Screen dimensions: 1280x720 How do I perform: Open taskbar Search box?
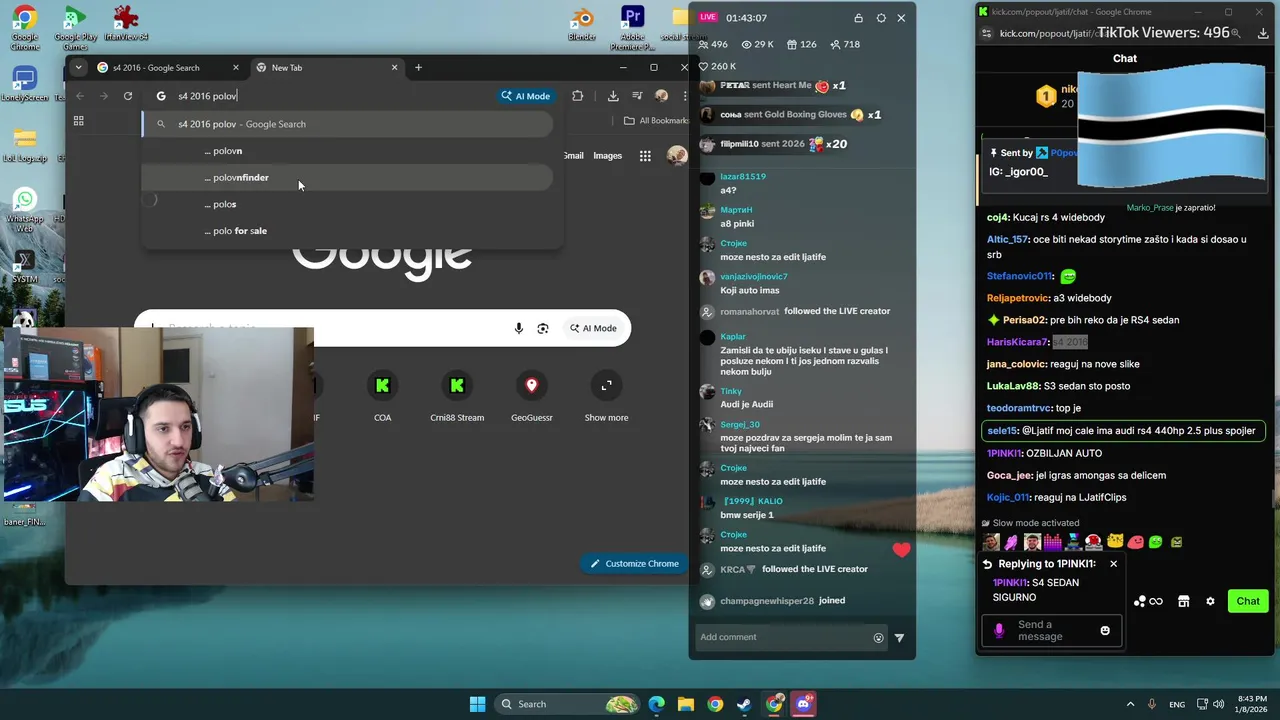pos(568,704)
